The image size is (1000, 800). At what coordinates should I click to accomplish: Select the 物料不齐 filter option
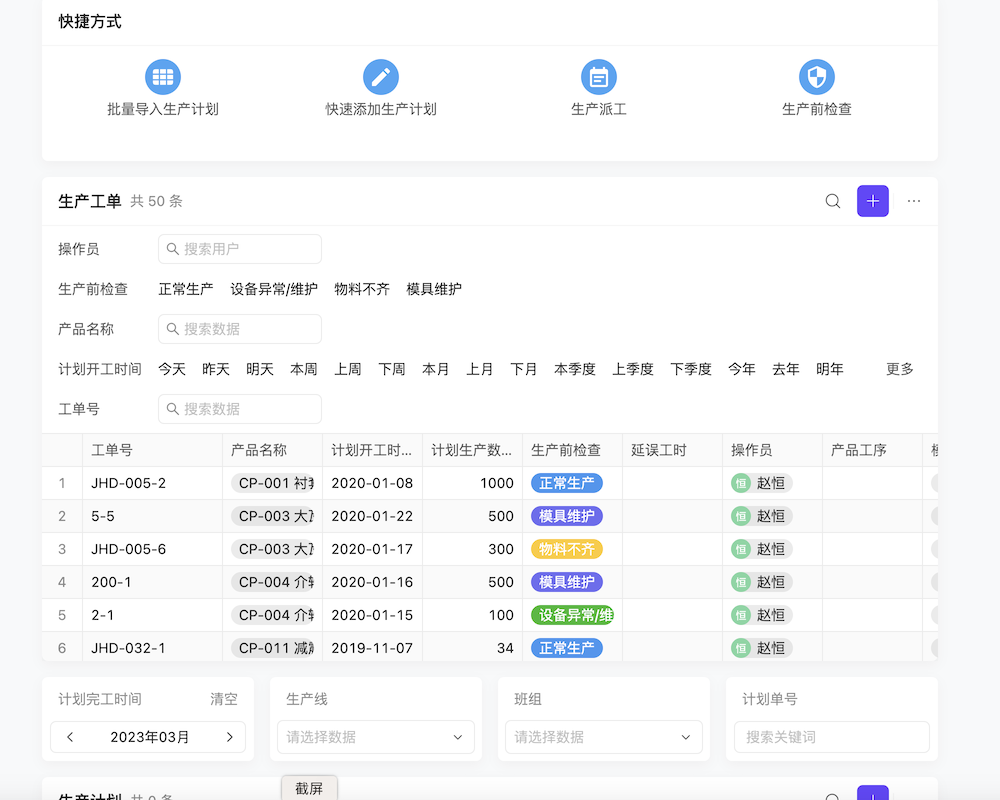[x=362, y=289]
